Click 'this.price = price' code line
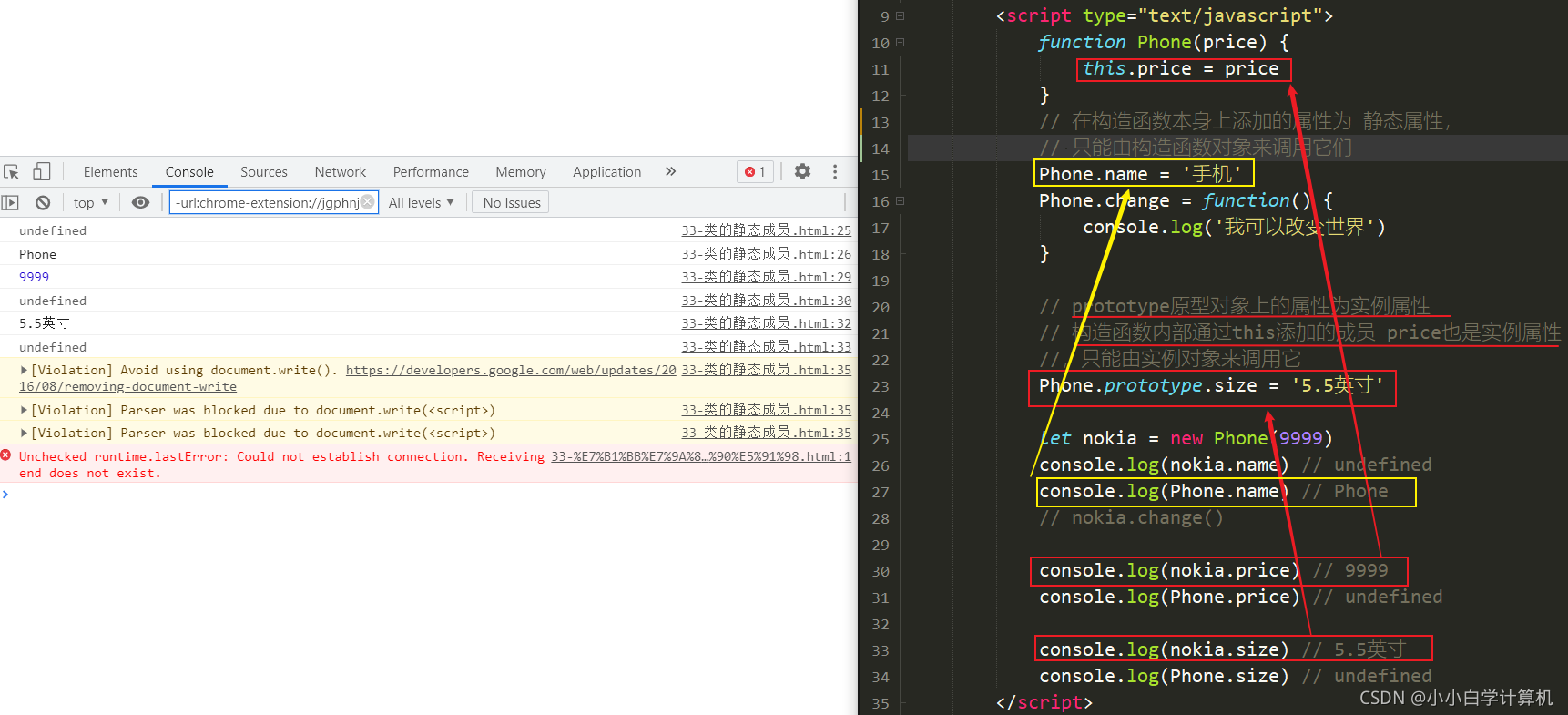 pyautogui.click(x=1180, y=68)
